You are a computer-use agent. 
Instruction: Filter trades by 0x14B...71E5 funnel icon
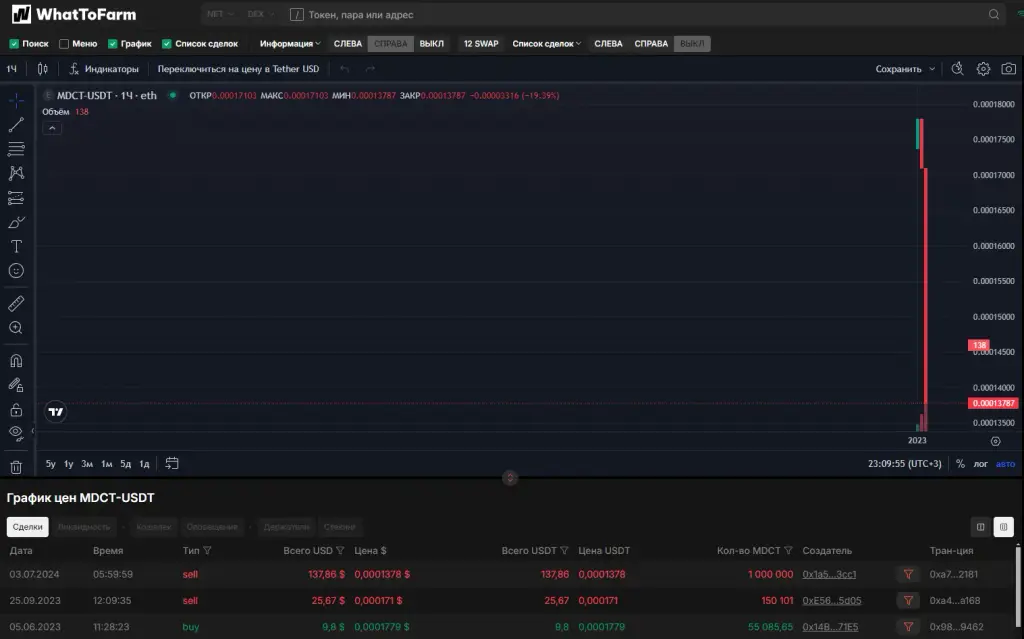tap(908, 627)
